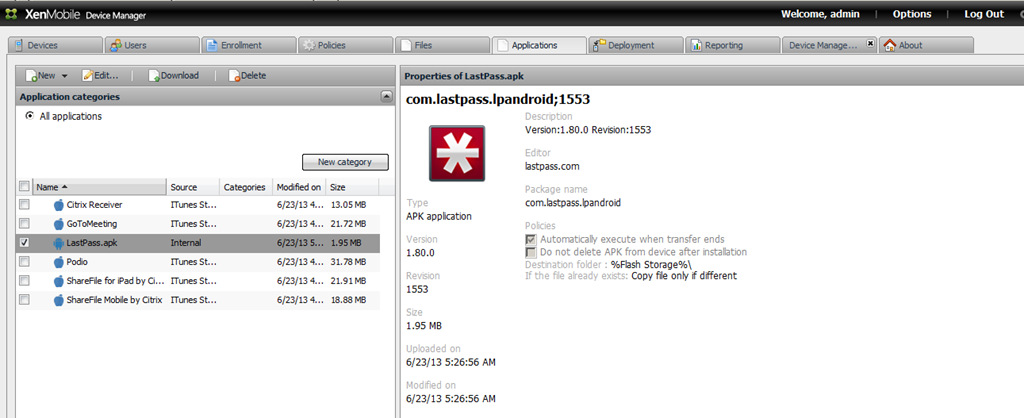
Task: Click the New category button
Action: (345, 162)
